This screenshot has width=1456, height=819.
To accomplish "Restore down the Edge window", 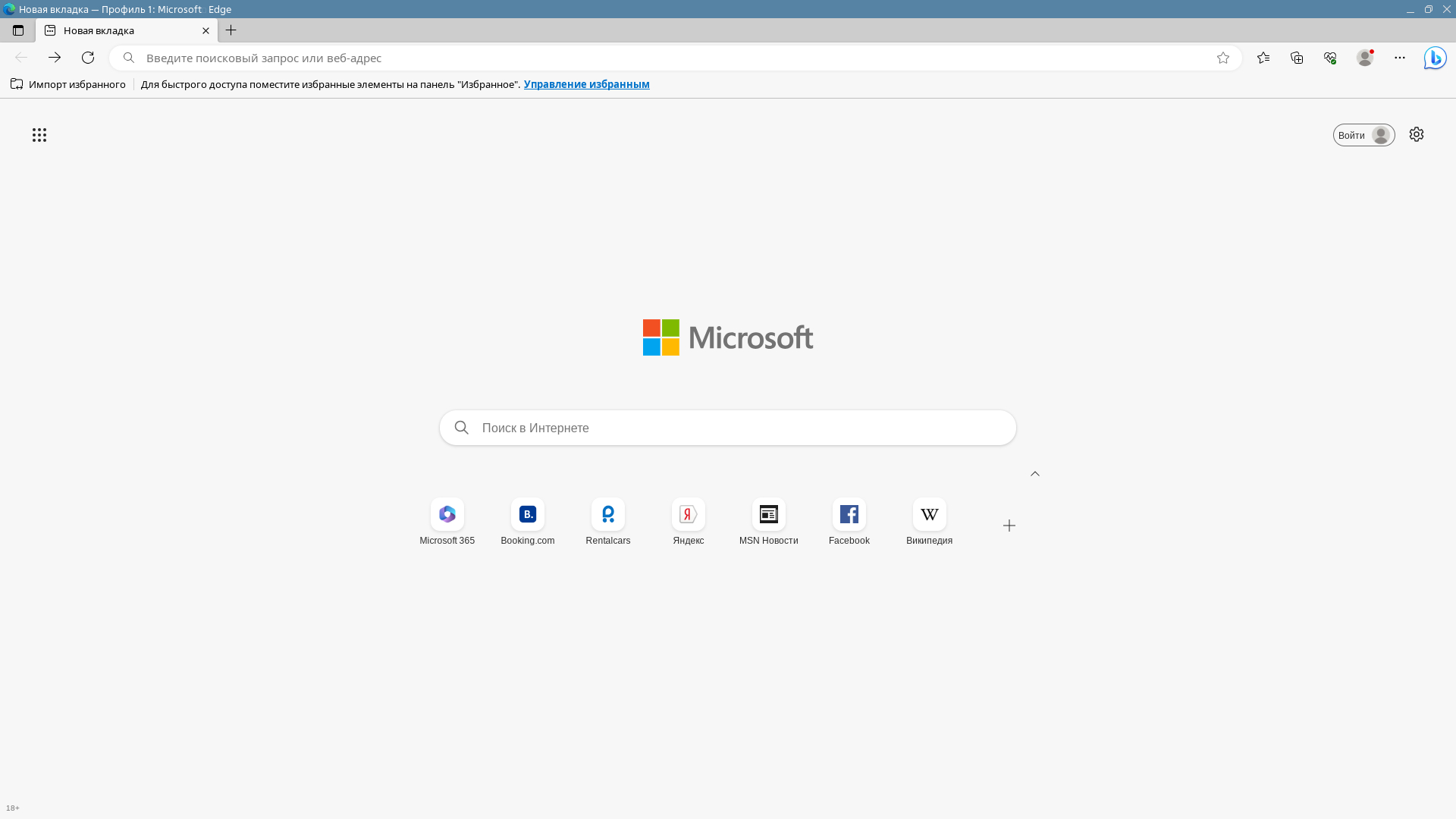I will tap(1429, 9).
